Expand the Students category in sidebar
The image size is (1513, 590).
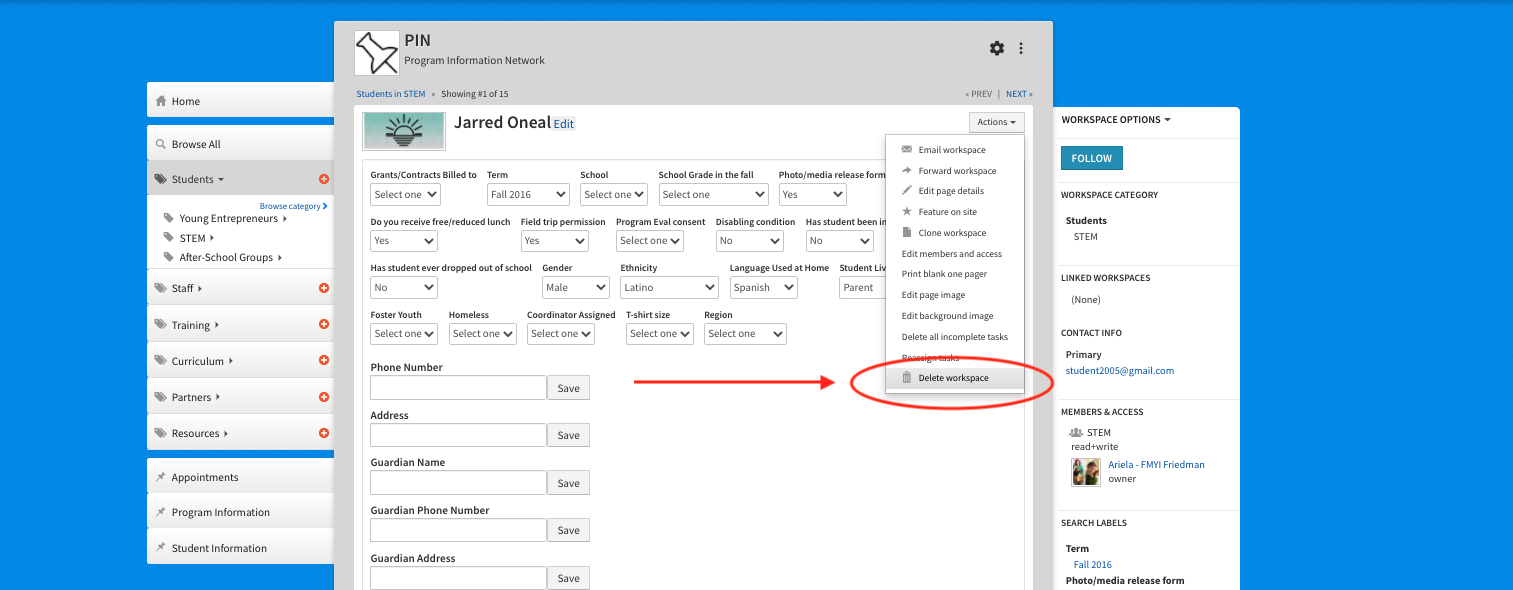point(198,179)
